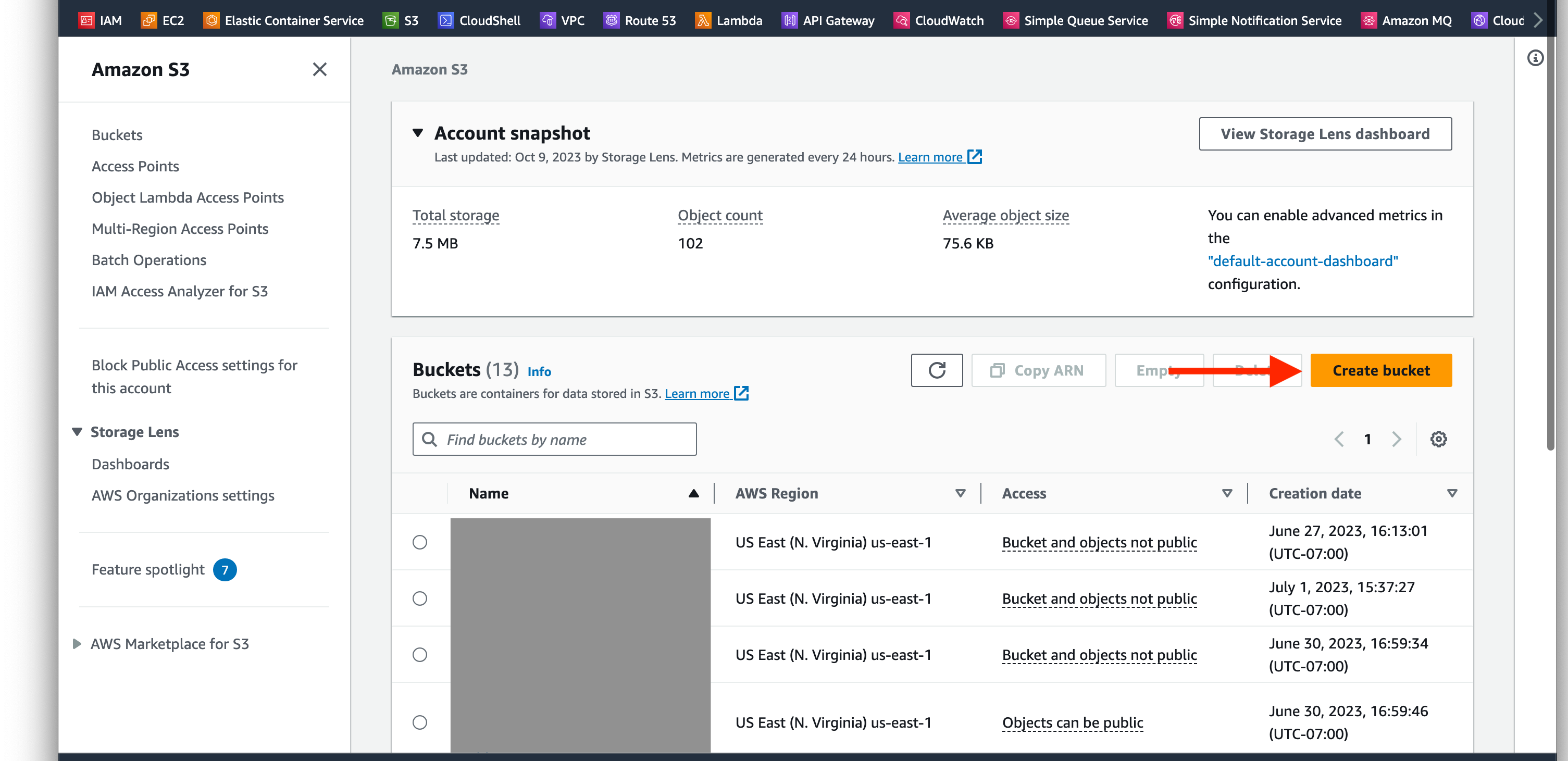Open Batch Operations in the sidebar

coord(148,260)
